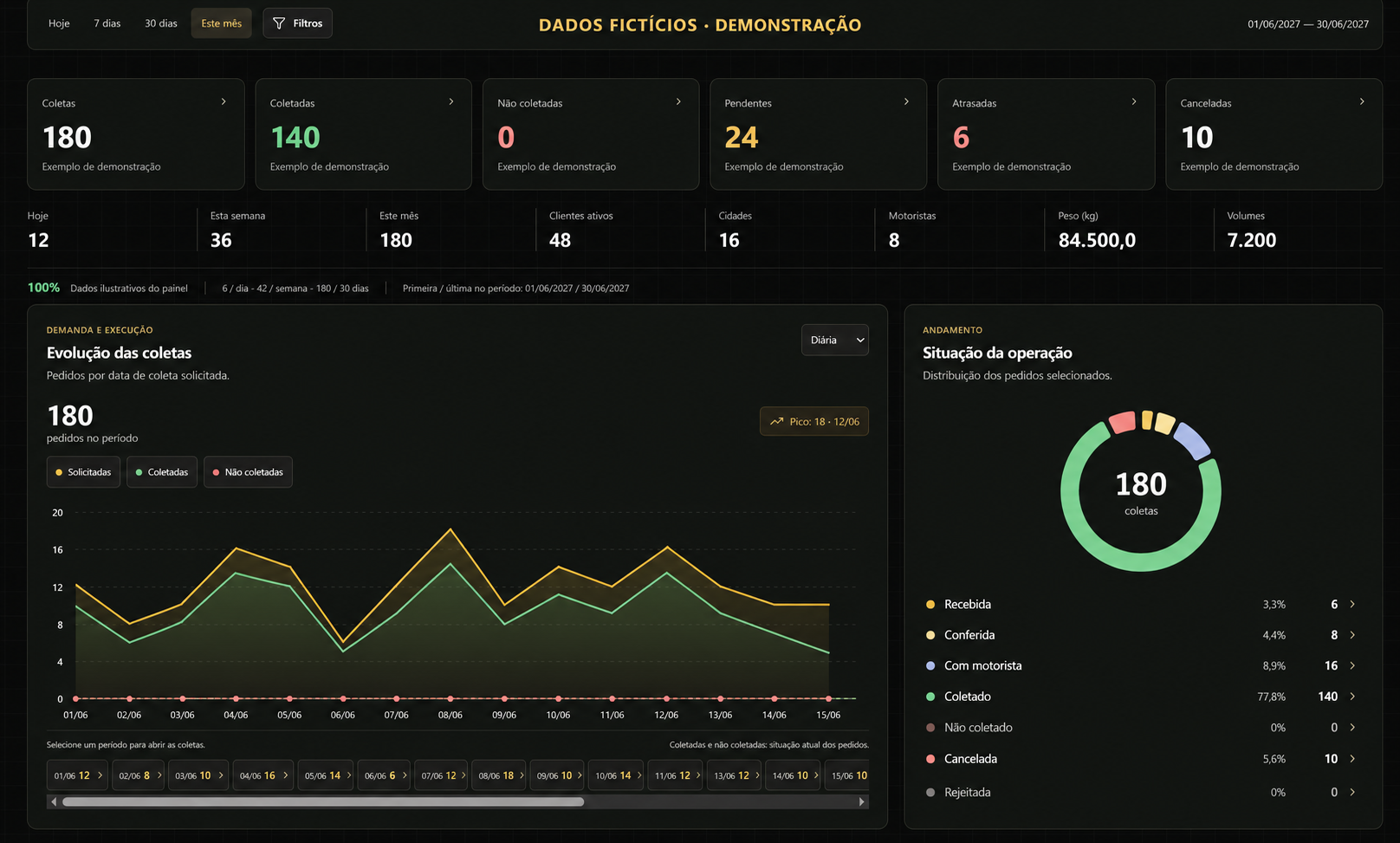Expand the Coletado status row chevron
The height and width of the screenshot is (843, 1400).
(x=1352, y=697)
